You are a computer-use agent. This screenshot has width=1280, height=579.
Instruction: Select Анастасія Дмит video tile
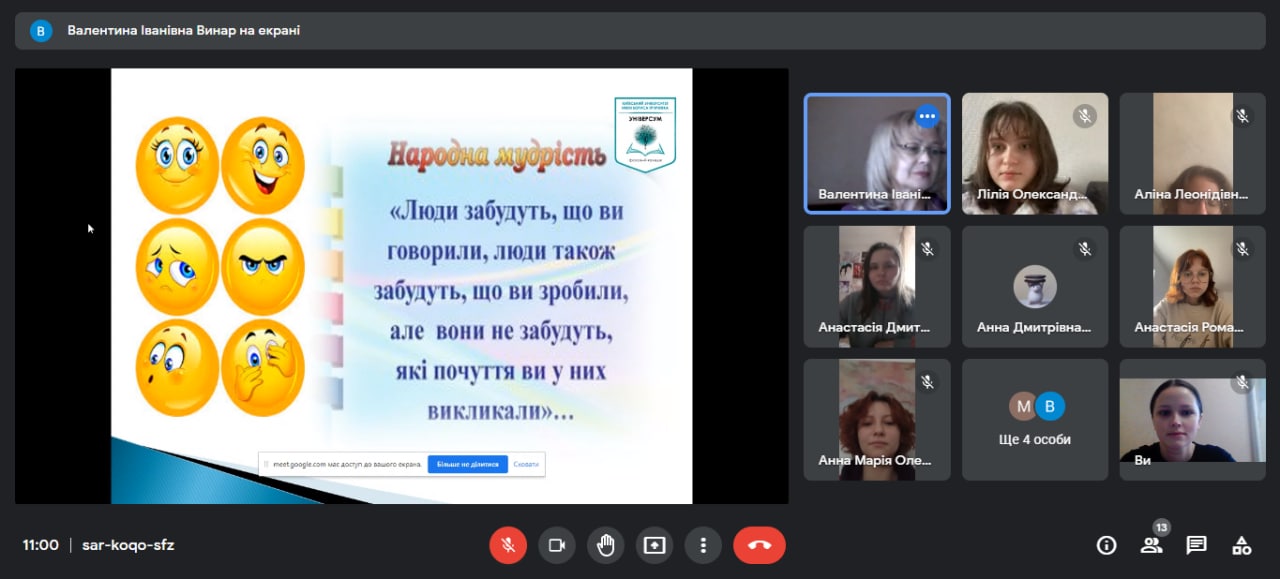tap(877, 287)
